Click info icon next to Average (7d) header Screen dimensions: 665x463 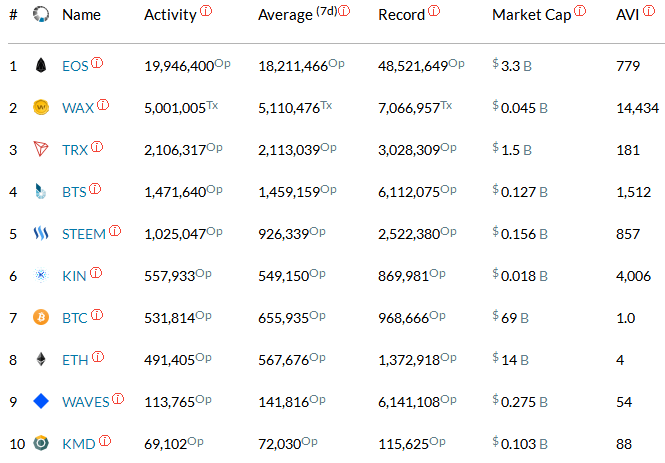click(344, 11)
